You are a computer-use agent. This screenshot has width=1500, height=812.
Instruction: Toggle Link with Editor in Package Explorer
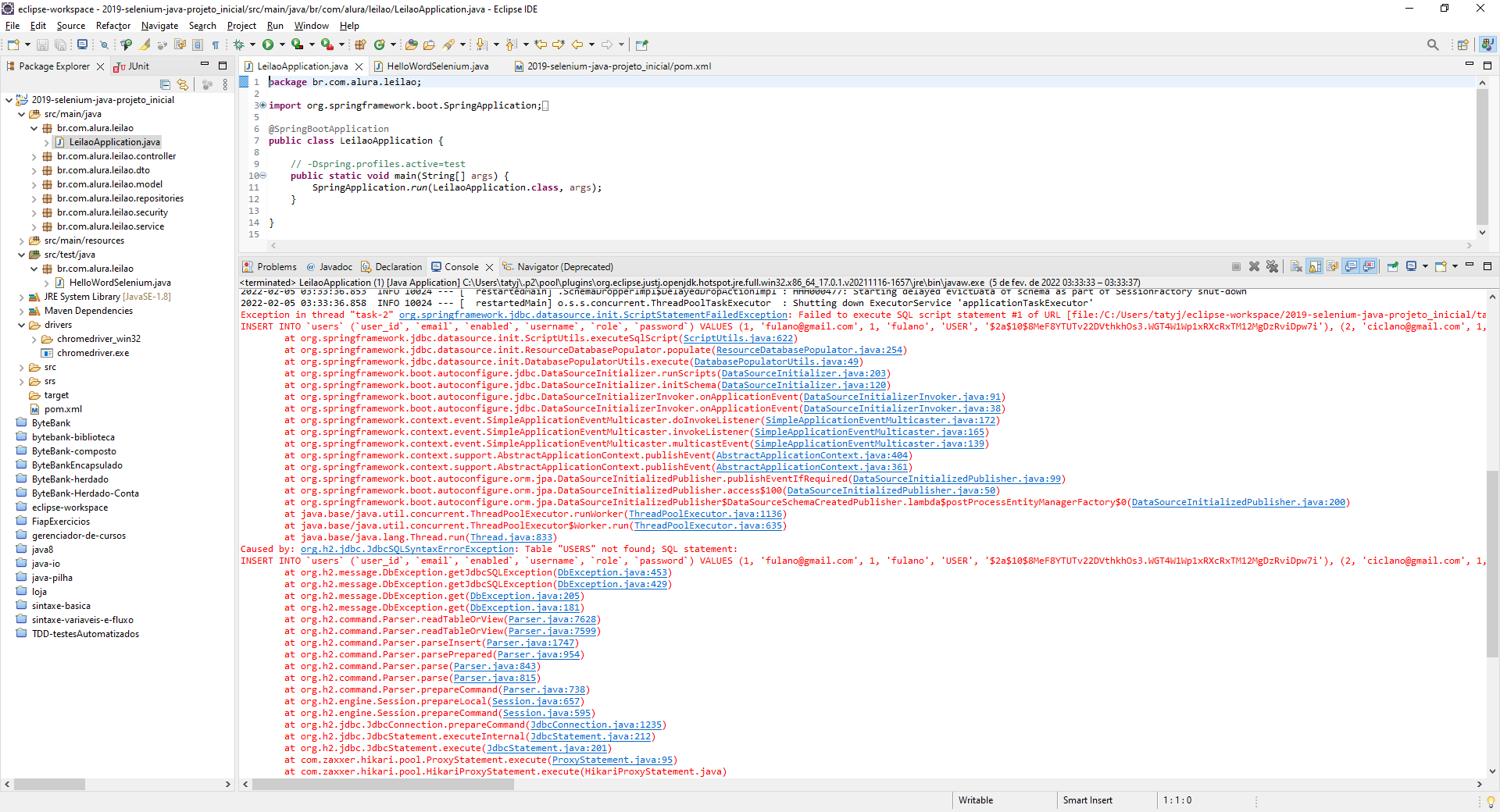pyautogui.click(x=183, y=84)
